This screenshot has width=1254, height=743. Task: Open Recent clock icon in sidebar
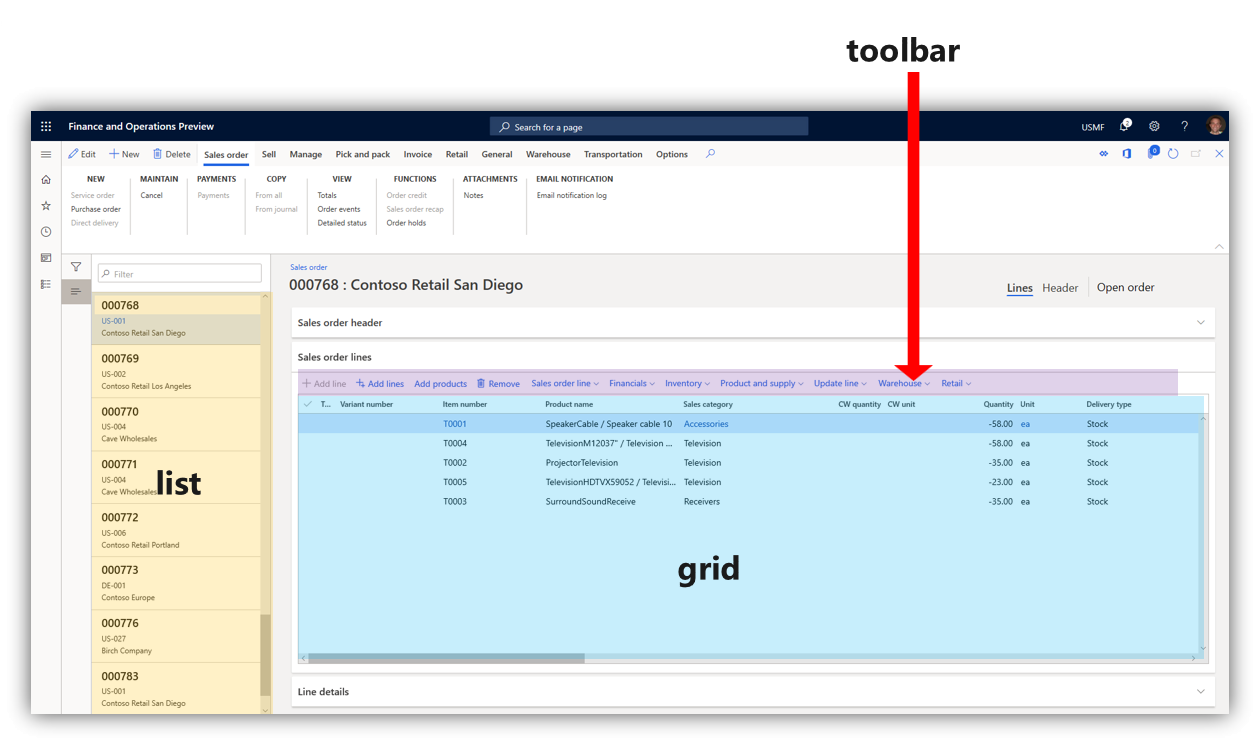coord(46,232)
